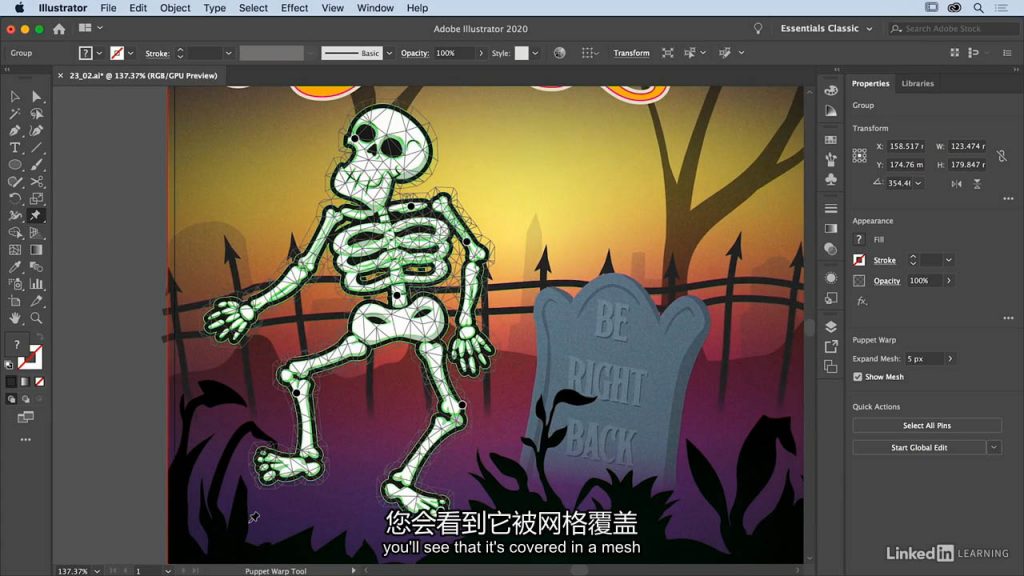Switch to Draw Behind mode
The height and width of the screenshot is (576, 1024).
coord(25,399)
